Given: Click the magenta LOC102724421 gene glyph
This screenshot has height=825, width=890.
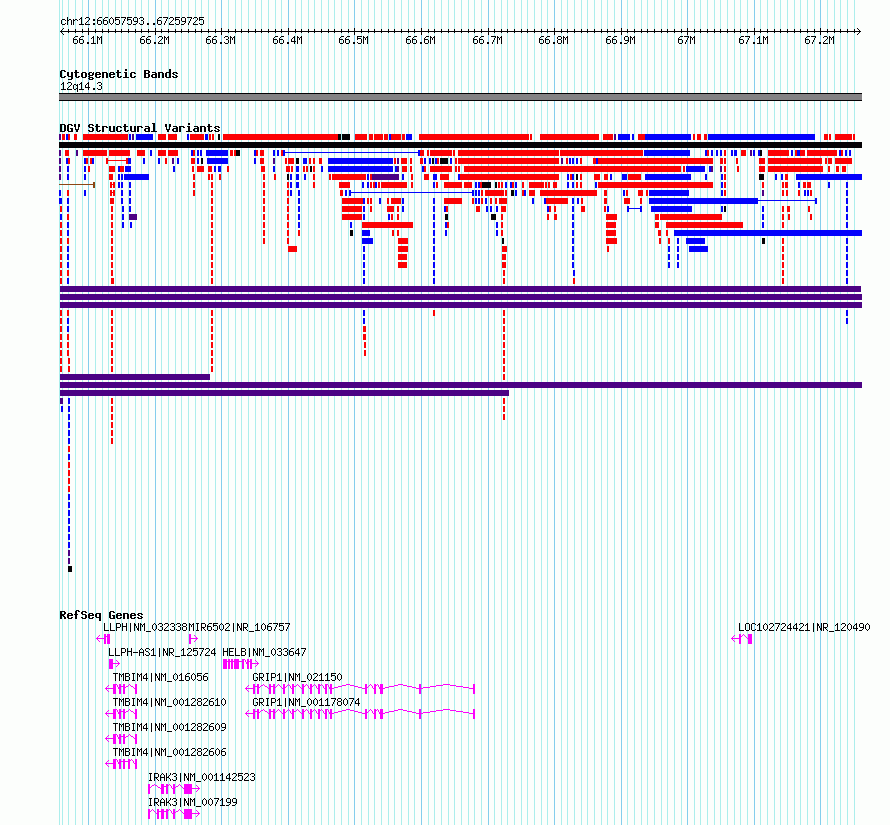Looking at the screenshot, I should pyautogui.click(x=742, y=639).
